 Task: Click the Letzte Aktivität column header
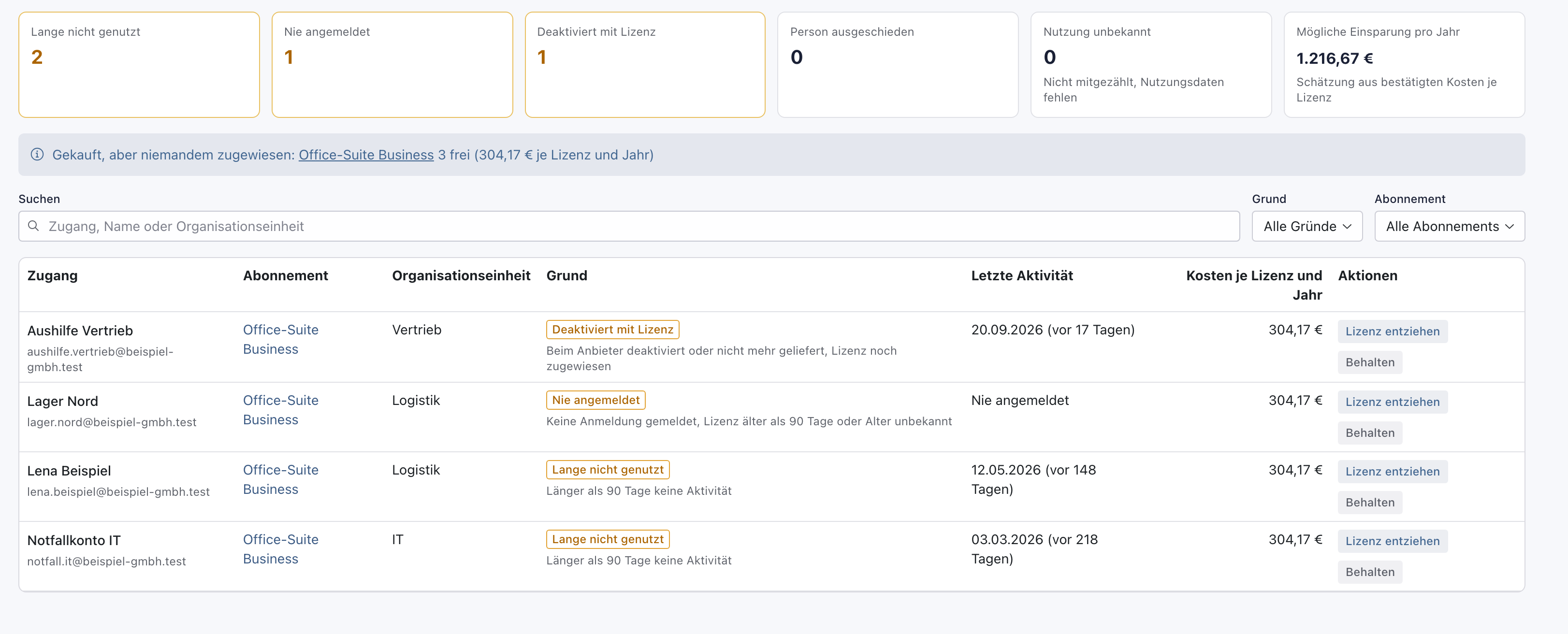1021,275
